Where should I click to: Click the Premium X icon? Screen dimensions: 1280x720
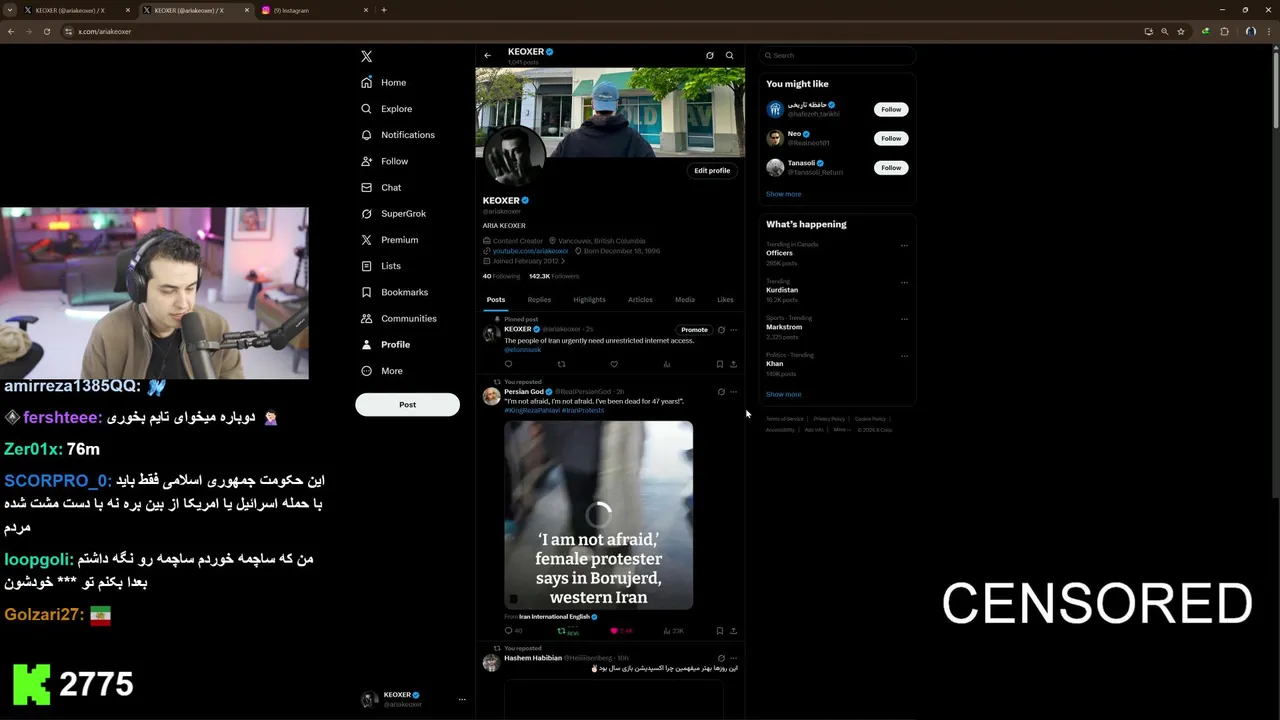tap(366, 240)
